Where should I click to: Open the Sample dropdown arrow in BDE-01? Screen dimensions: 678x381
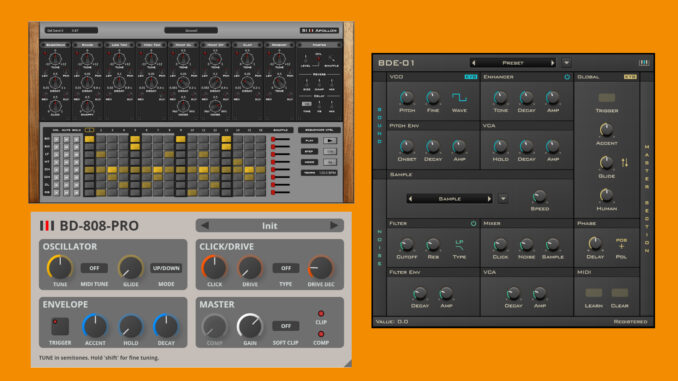coord(503,199)
